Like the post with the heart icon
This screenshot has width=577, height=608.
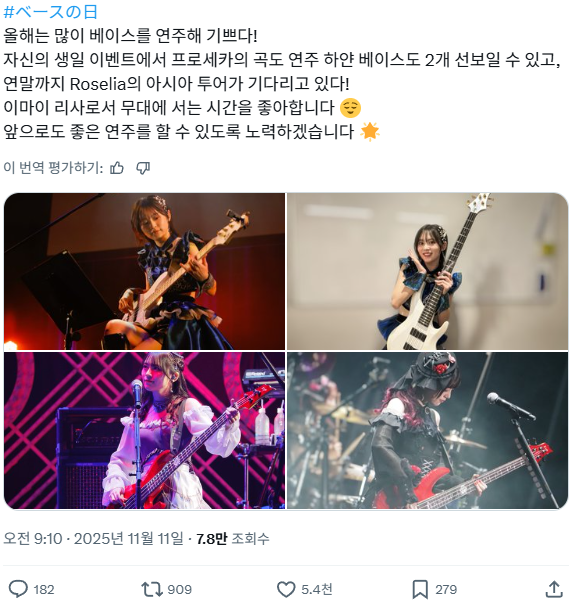[286, 589]
